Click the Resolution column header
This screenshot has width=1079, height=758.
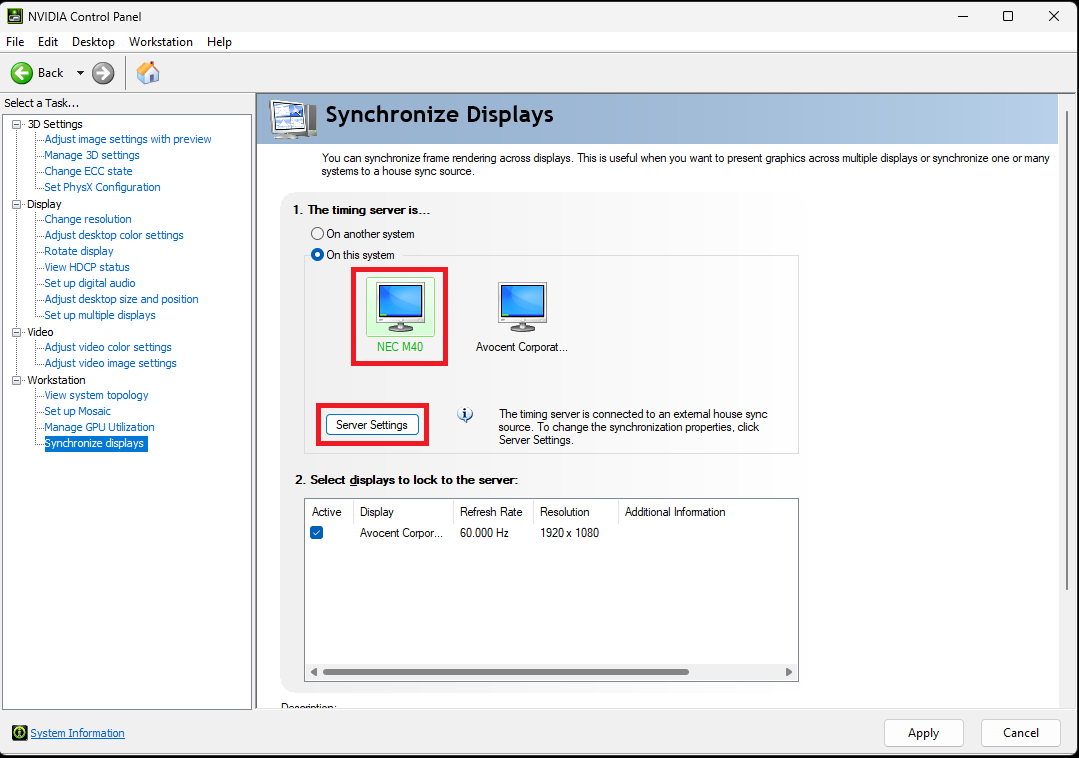click(x=575, y=512)
